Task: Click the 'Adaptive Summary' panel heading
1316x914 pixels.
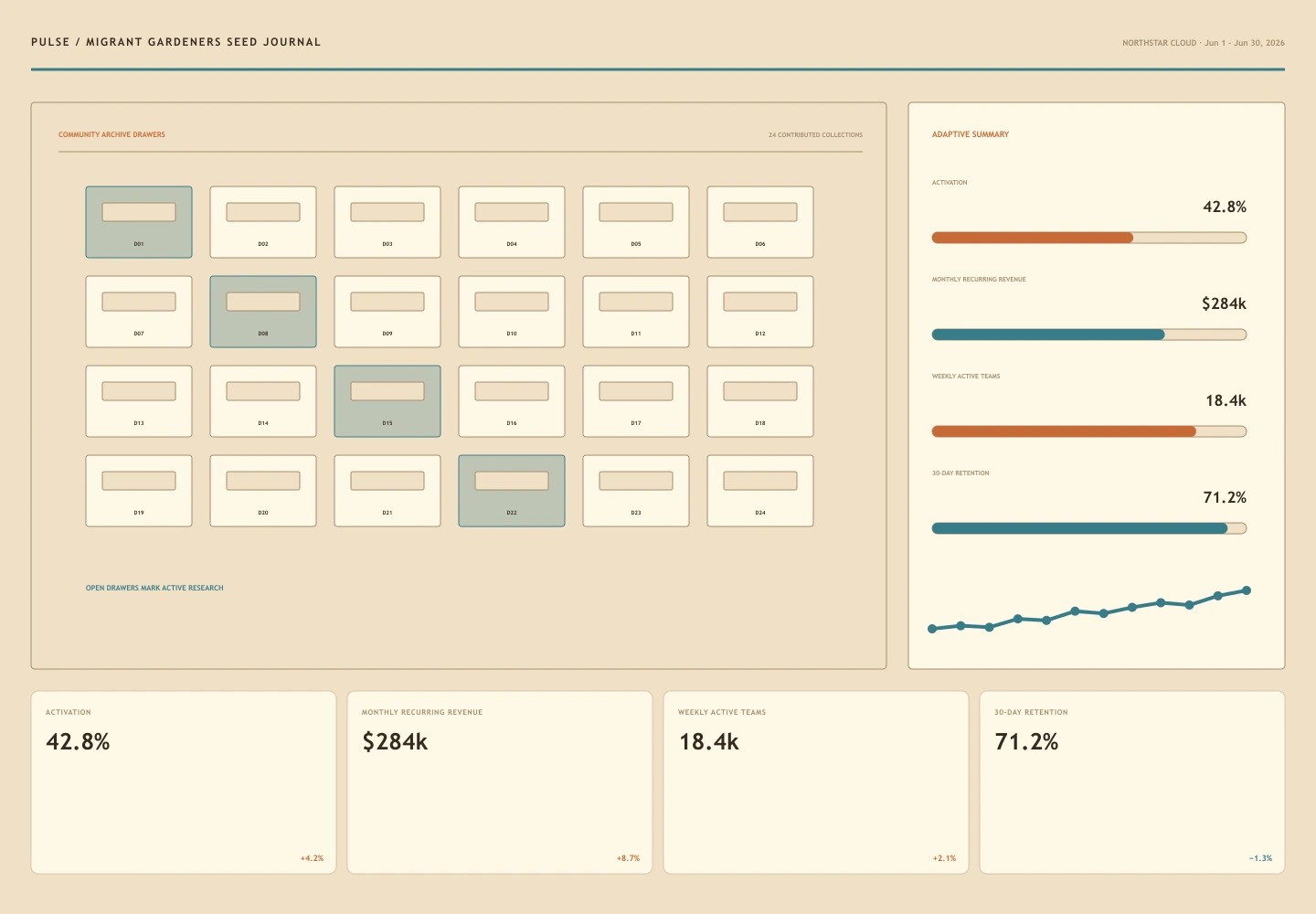Action: coord(971,134)
